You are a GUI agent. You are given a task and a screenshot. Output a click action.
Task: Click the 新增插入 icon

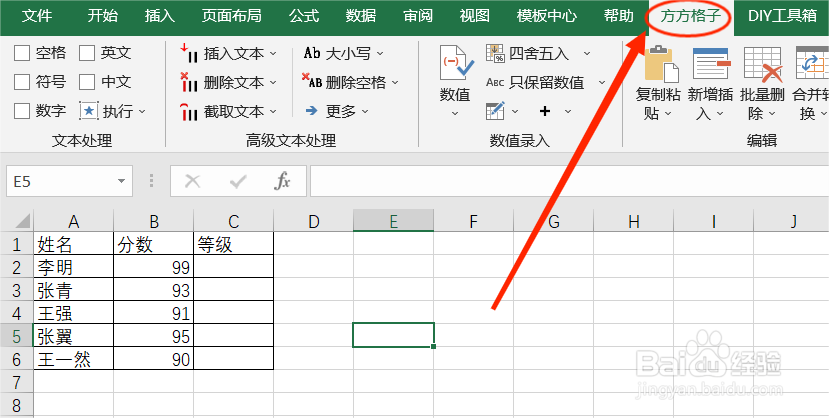[711, 63]
